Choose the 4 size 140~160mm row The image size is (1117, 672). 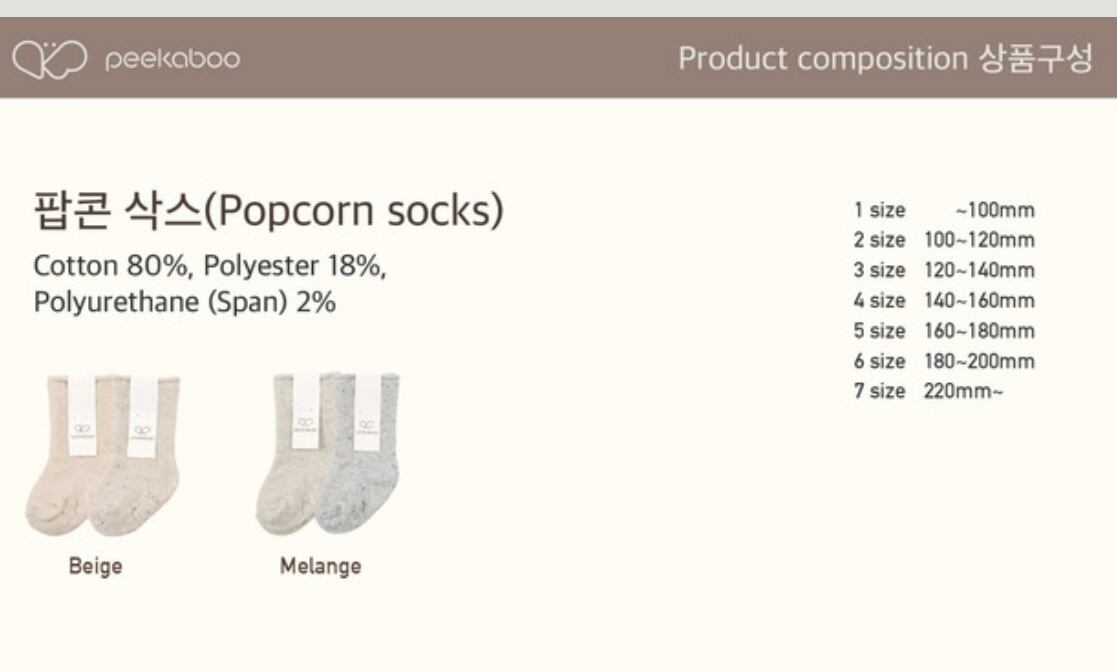[x=943, y=300]
